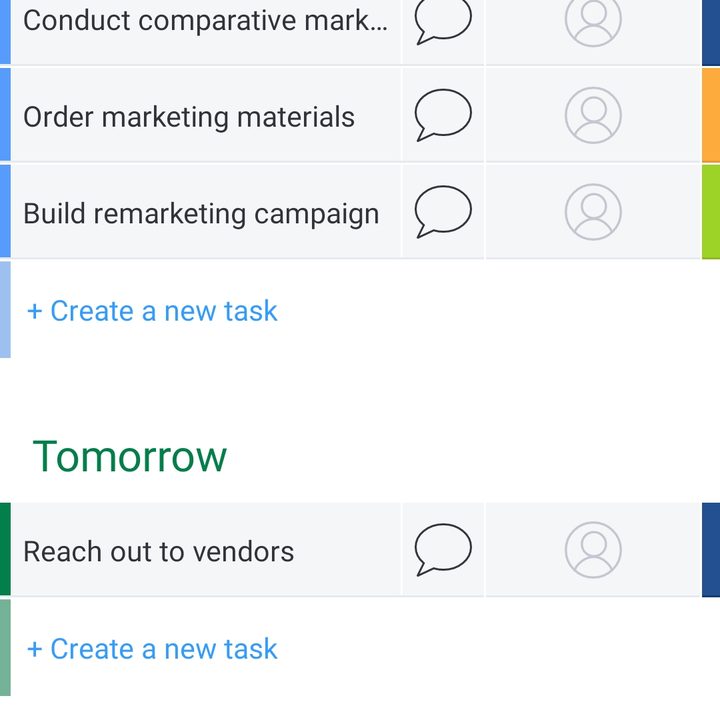This screenshot has width=720, height=720.
Task: Open the Reach out to vendors task
Action: coord(158,551)
